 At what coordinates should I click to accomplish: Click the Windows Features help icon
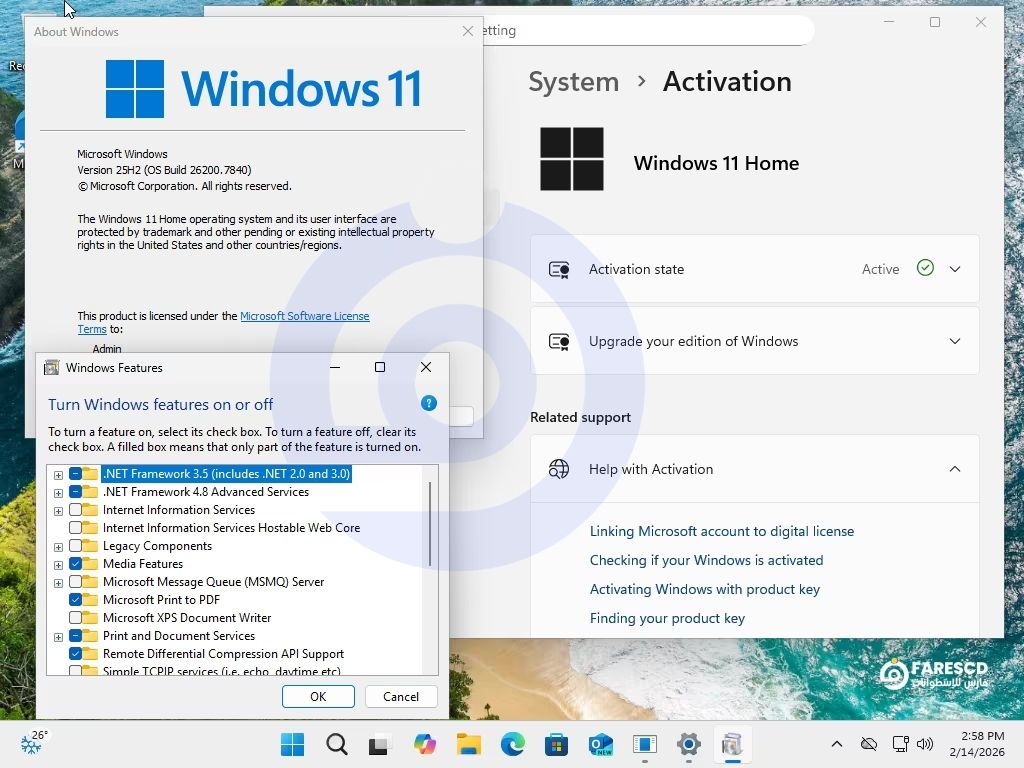click(x=429, y=404)
